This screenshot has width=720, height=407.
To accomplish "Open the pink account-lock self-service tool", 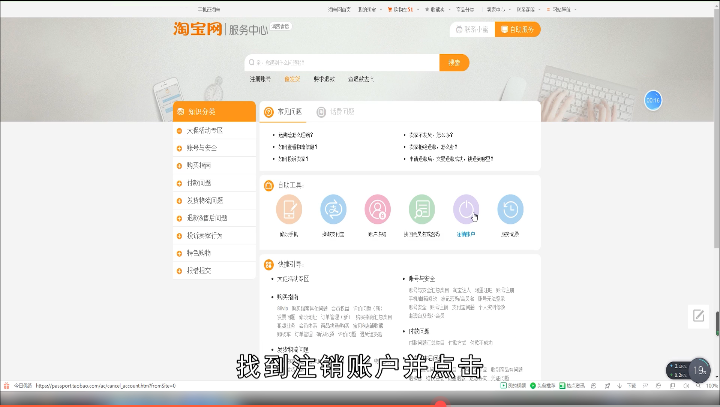I will tap(377, 209).
